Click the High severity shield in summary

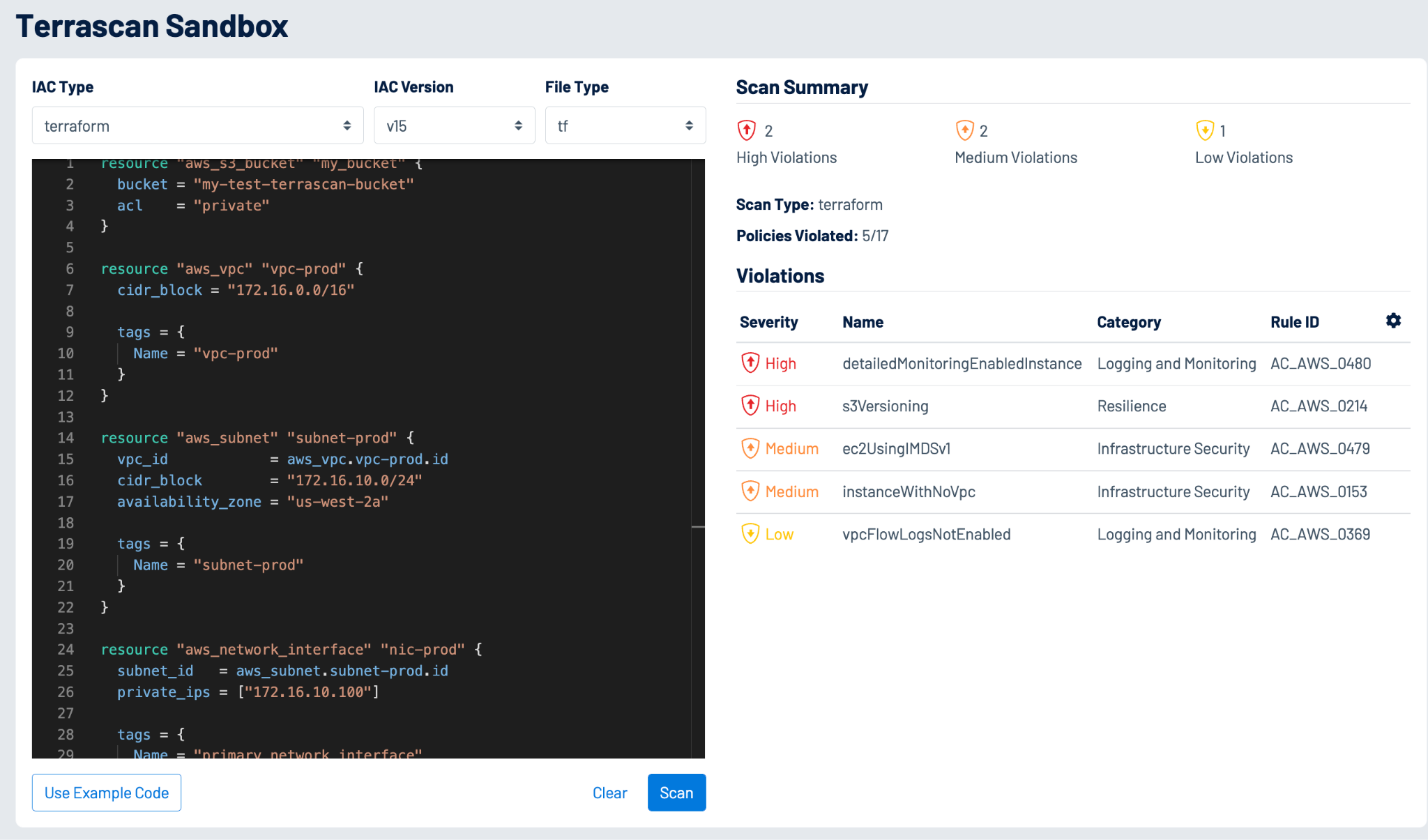point(747,130)
